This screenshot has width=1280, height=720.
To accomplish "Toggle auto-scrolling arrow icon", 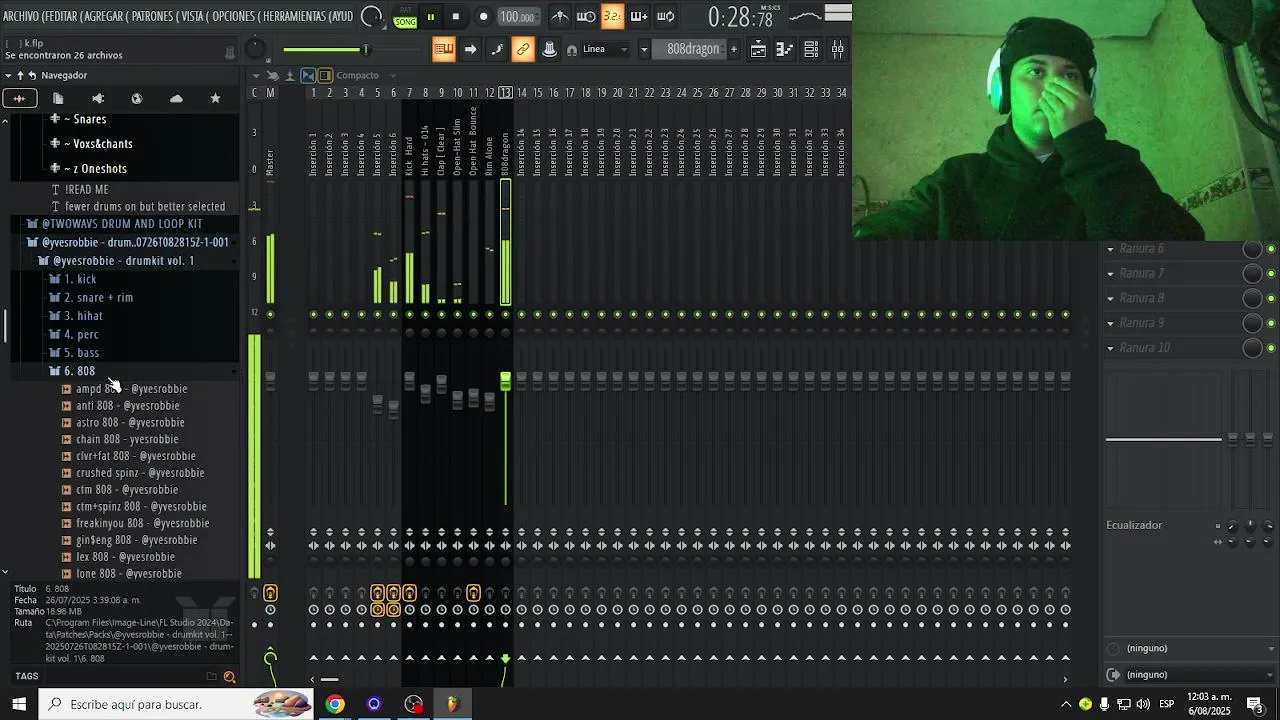I will click(x=470, y=49).
